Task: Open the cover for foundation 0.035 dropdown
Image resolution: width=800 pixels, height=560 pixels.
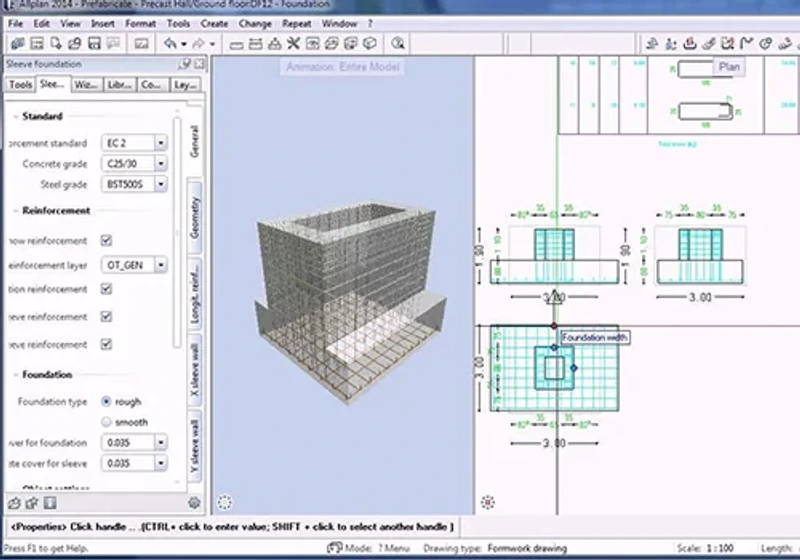Action: point(161,442)
